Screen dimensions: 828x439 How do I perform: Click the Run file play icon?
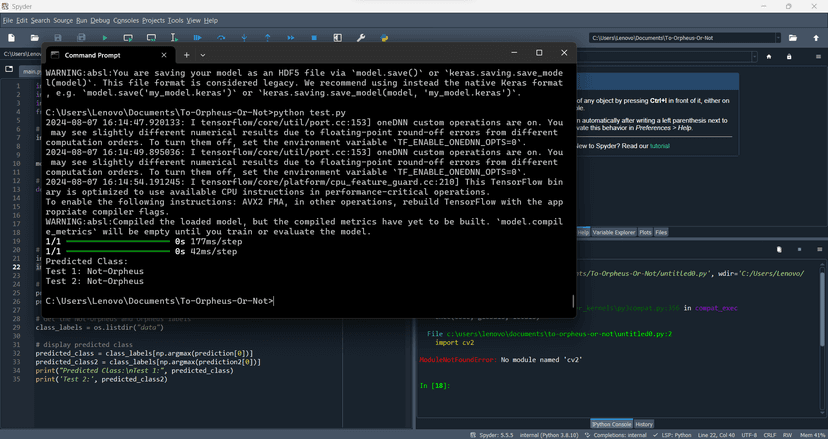click(x=104, y=38)
